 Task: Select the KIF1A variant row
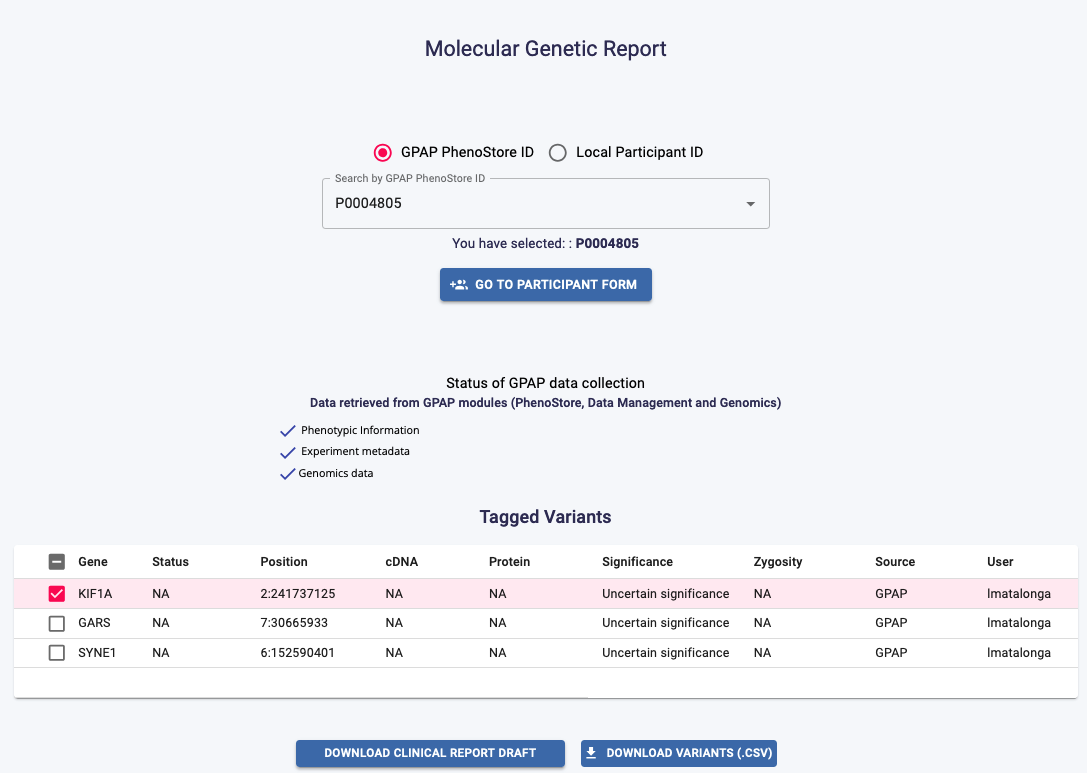click(x=400, y=593)
